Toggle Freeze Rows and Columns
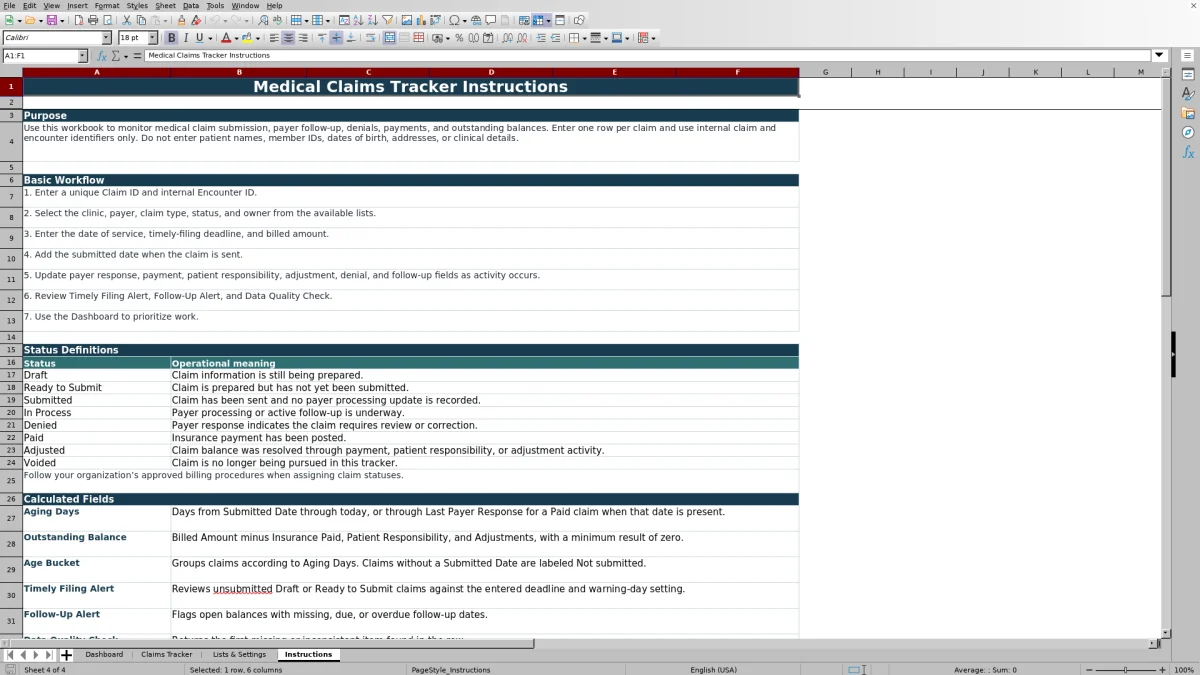 click(537, 20)
